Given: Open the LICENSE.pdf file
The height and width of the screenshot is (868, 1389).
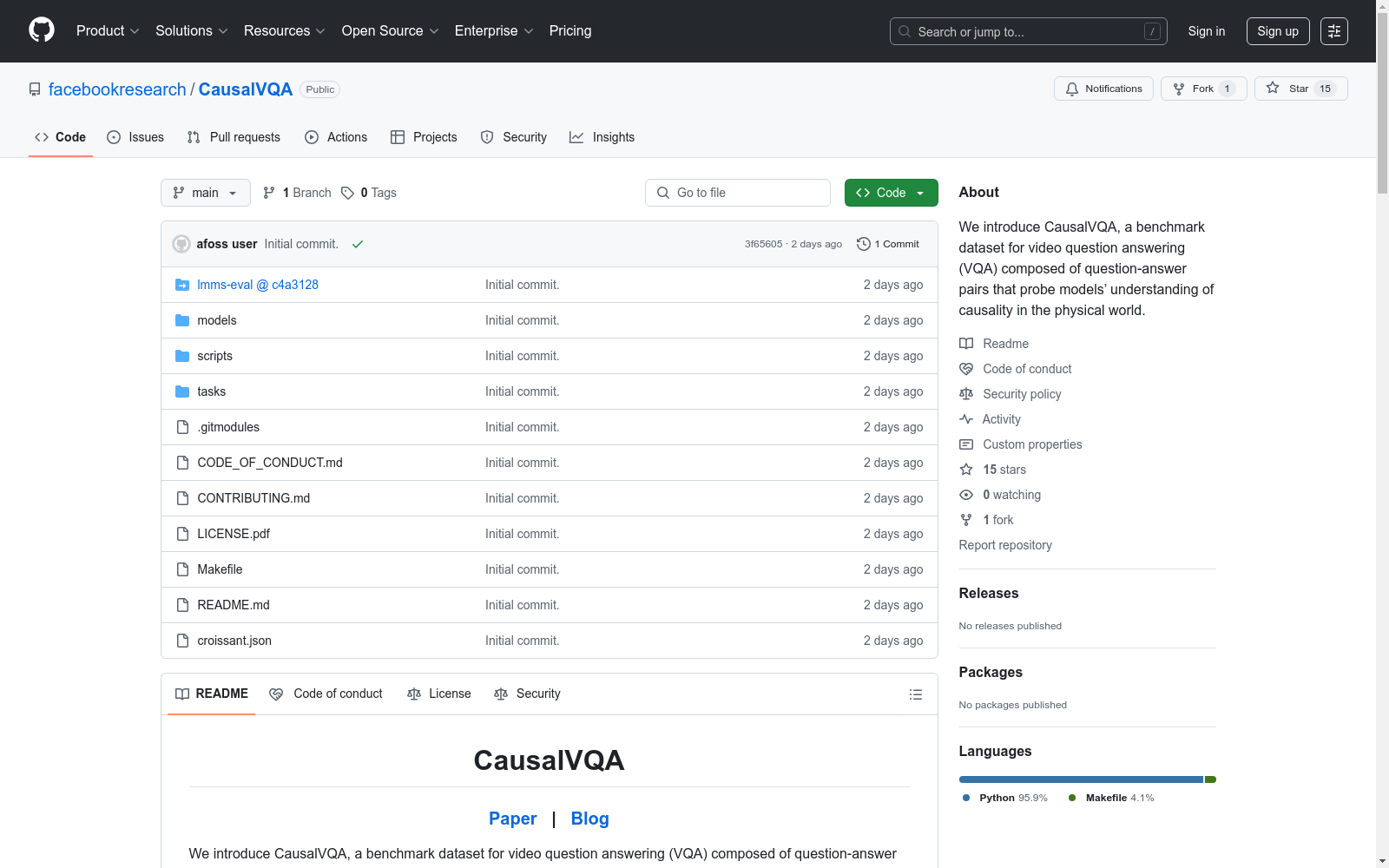Looking at the screenshot, I should [x=234, y=534].
